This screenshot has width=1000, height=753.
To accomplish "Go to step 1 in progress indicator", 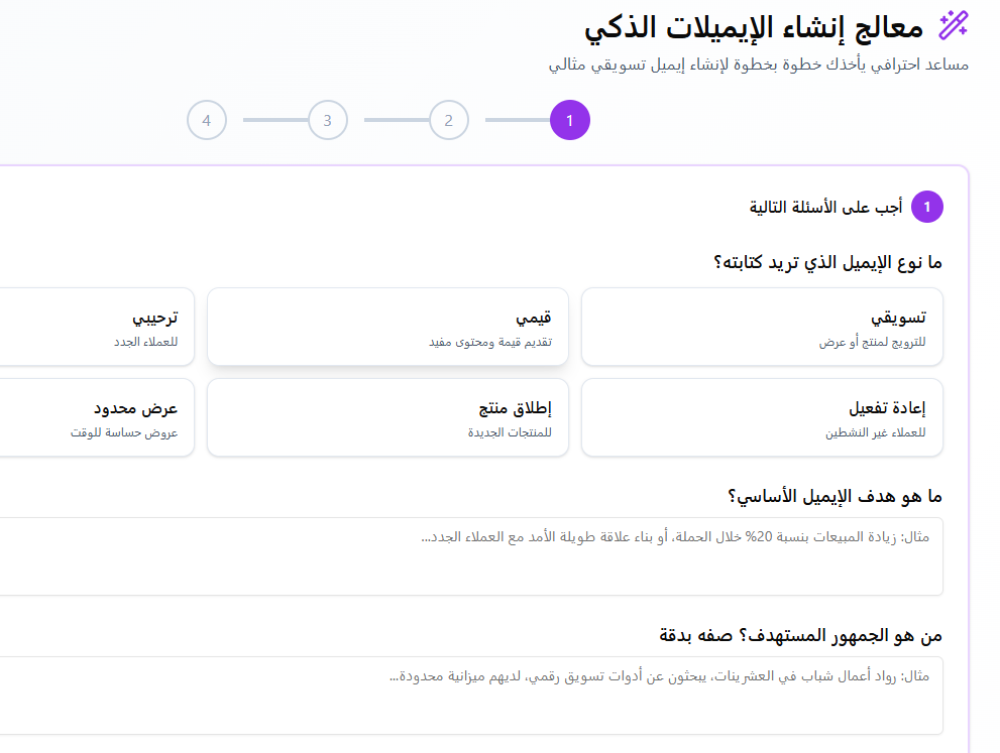I will click(x=570, y=121).
